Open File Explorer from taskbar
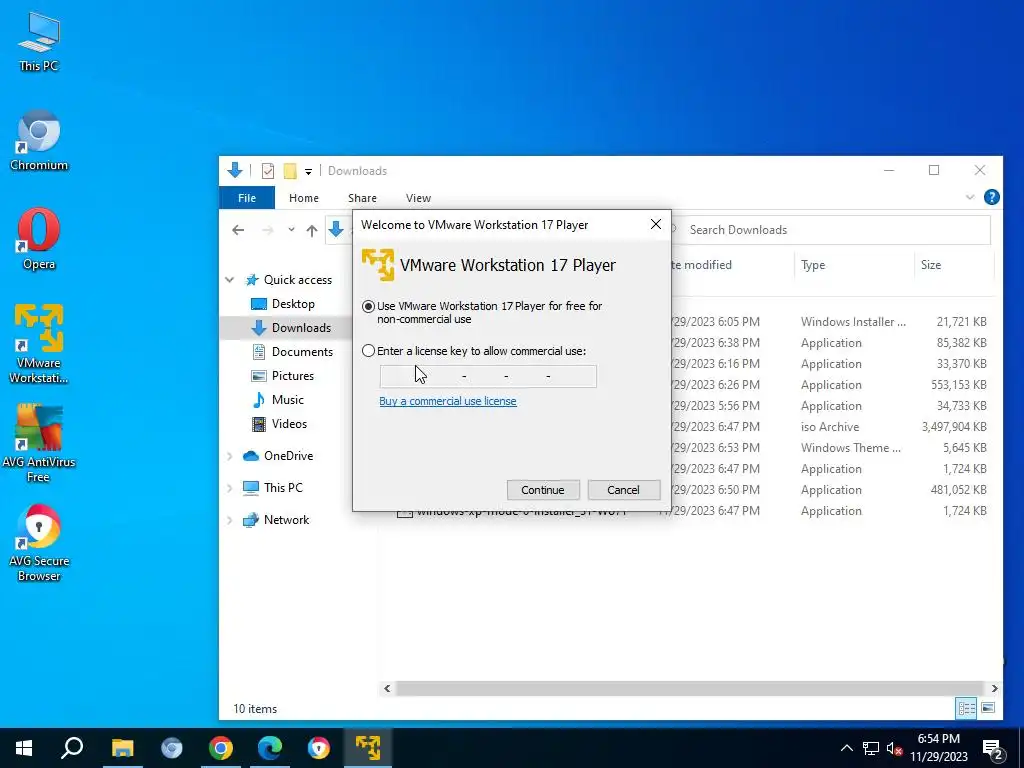Image resolution: width=1024 pixels, height=768 pixels. [122, 748]
